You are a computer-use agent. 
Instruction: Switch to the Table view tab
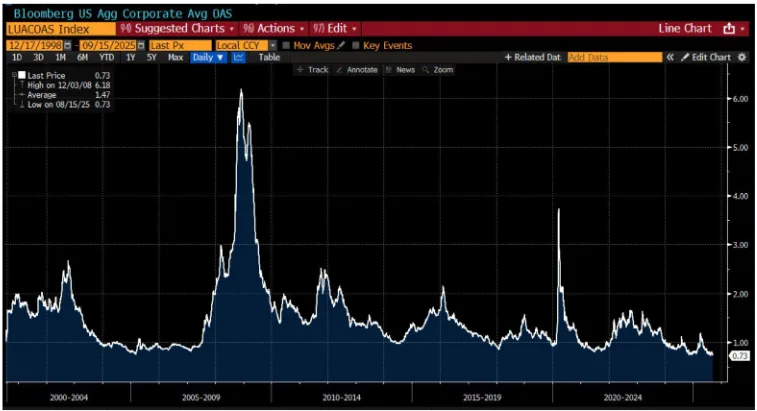269,57
